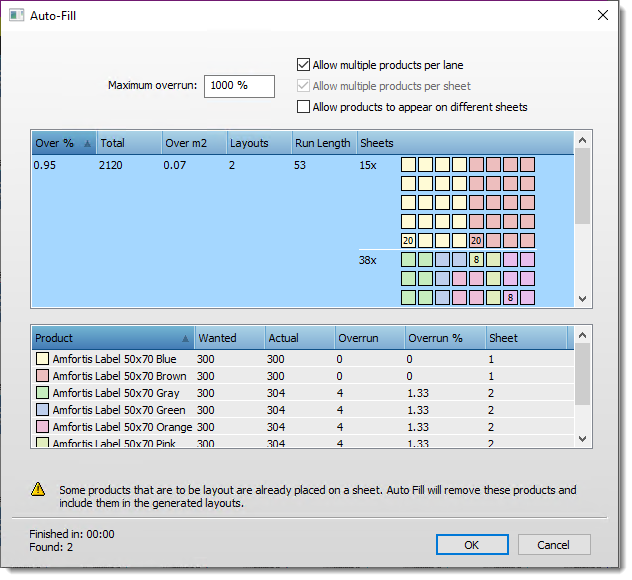Click the Green row Overrun % value 1.33
632x580 pixels.
[418, 410]
